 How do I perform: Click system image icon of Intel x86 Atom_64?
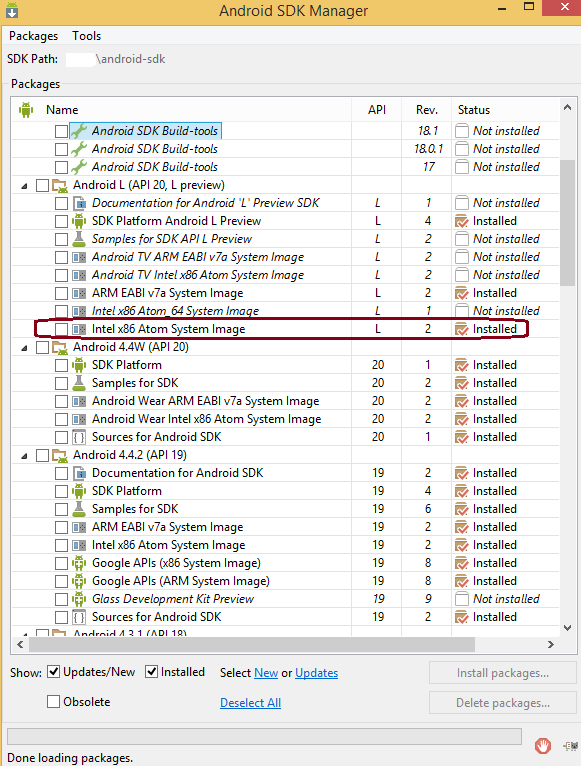click(79, 311)
